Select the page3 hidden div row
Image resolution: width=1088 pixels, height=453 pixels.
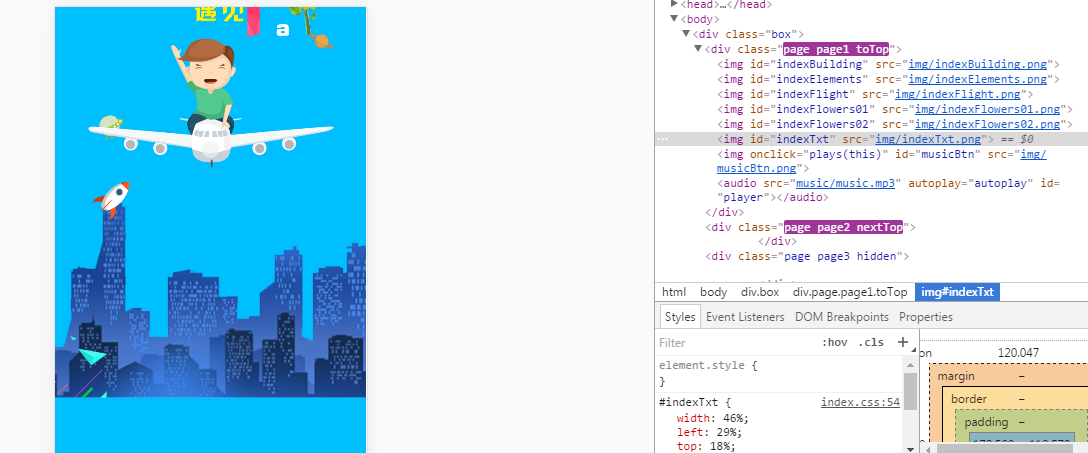(872, 257)
